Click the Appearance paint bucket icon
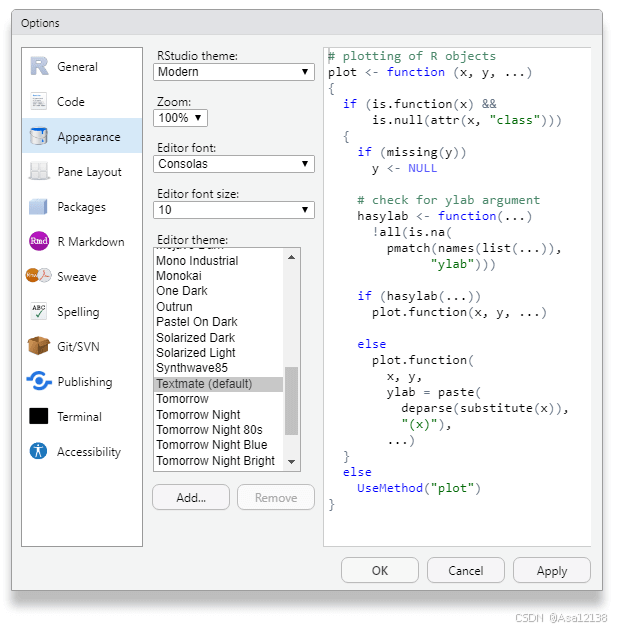617x629 pixels. [x=39, y=136]
